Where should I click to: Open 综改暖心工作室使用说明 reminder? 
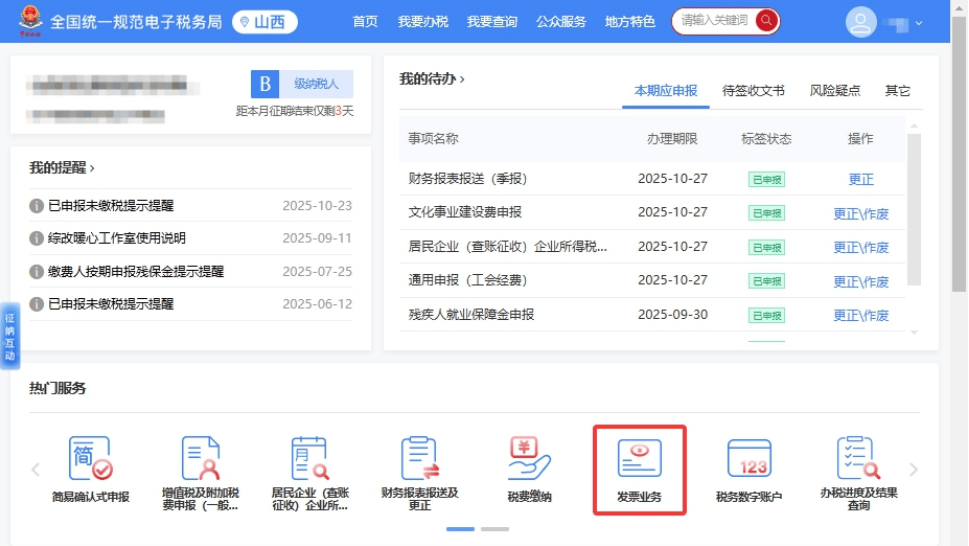[x=117, y=238]
